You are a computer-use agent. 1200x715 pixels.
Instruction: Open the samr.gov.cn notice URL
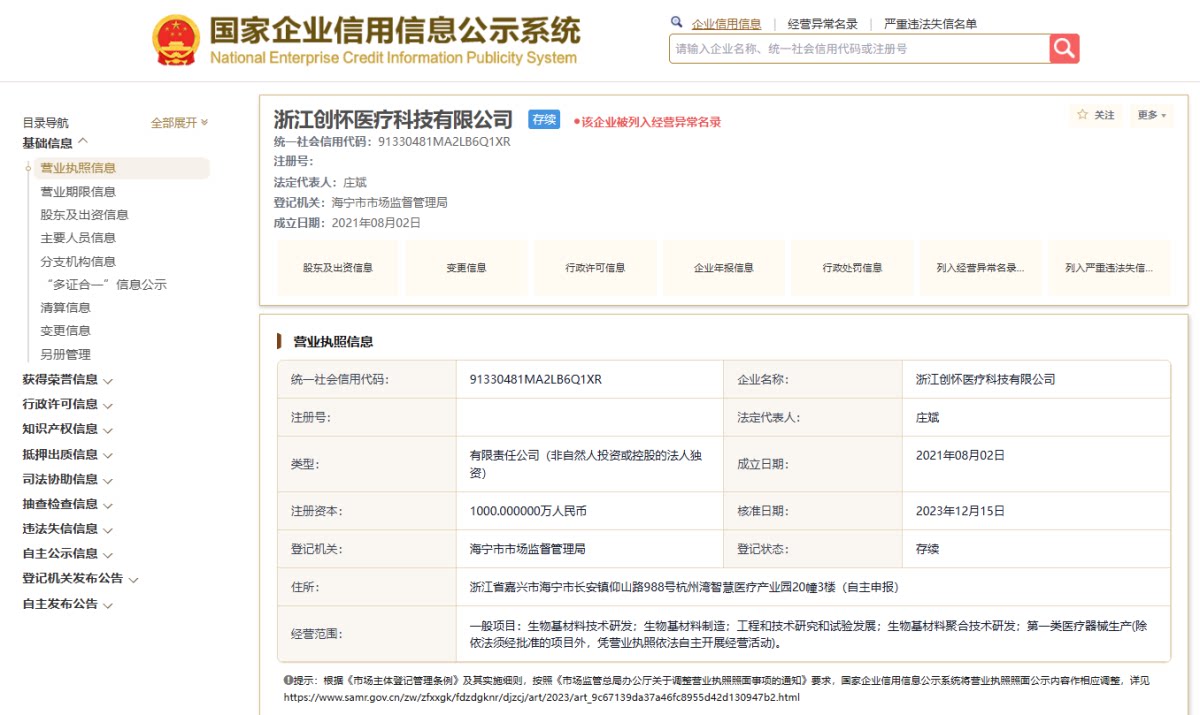(x=542, y=697)
